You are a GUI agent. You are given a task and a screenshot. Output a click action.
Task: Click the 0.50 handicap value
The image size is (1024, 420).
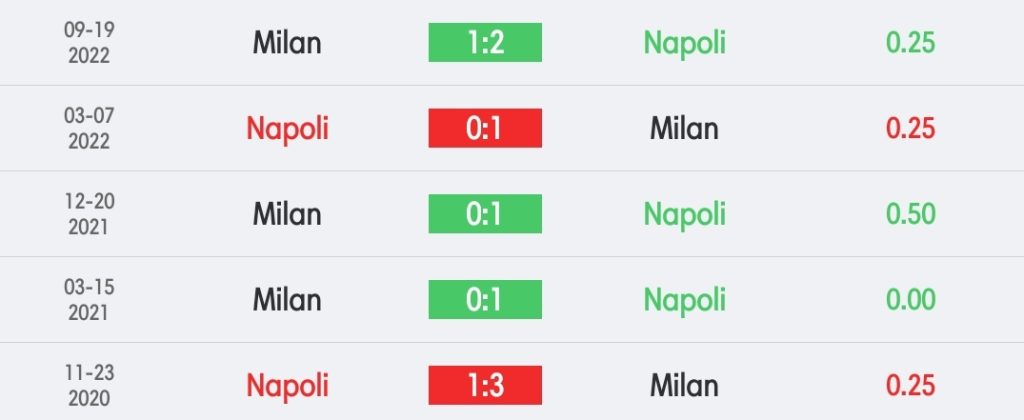(x=910, y=214)
